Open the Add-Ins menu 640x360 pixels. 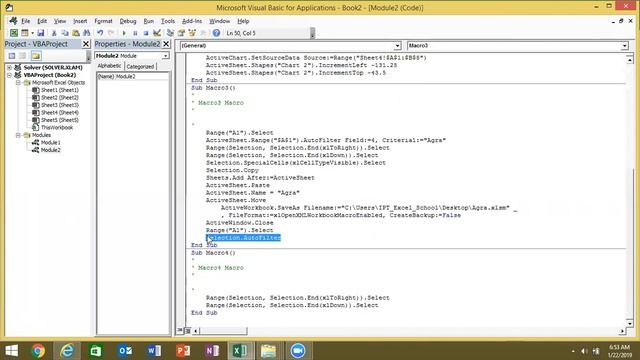tap(192, 21)
